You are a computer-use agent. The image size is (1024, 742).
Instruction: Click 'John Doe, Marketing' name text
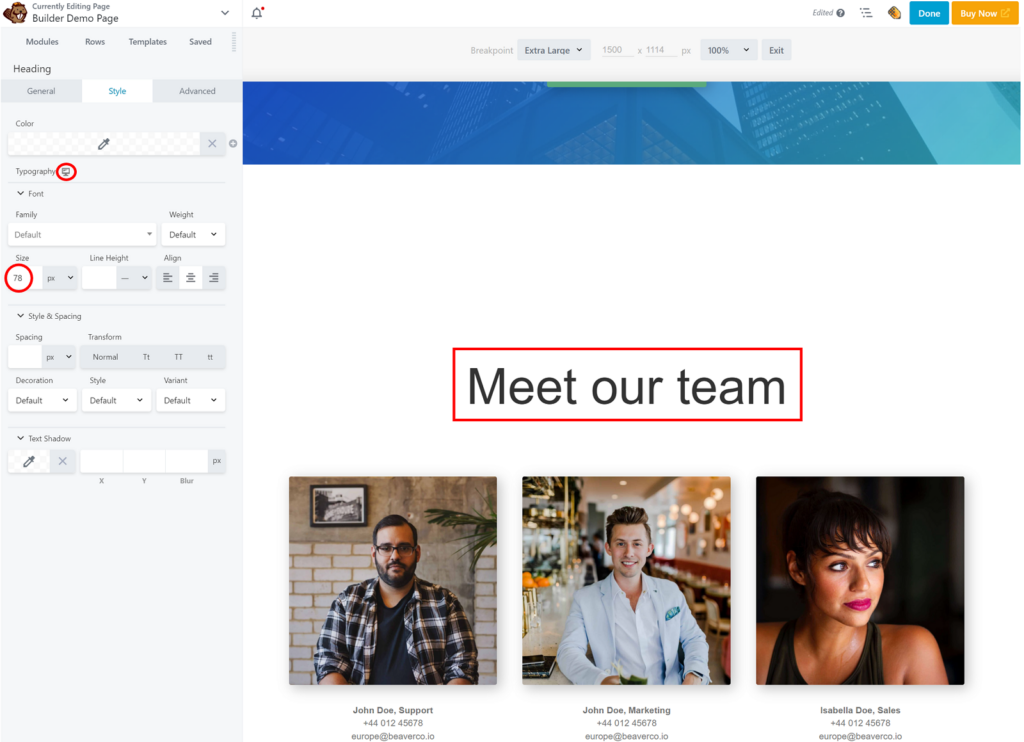626,710
